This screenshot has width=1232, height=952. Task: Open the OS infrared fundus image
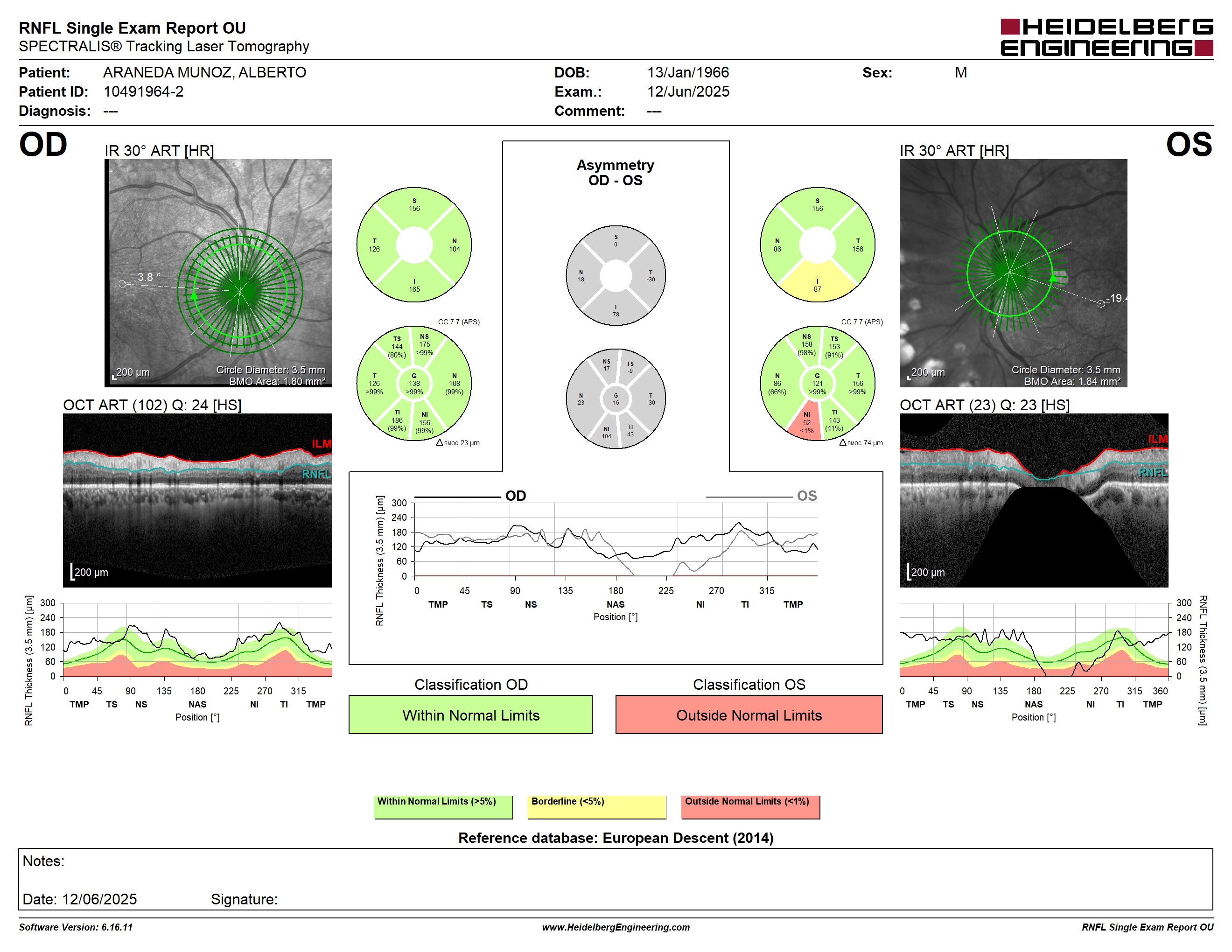[x=1013, y=273]
